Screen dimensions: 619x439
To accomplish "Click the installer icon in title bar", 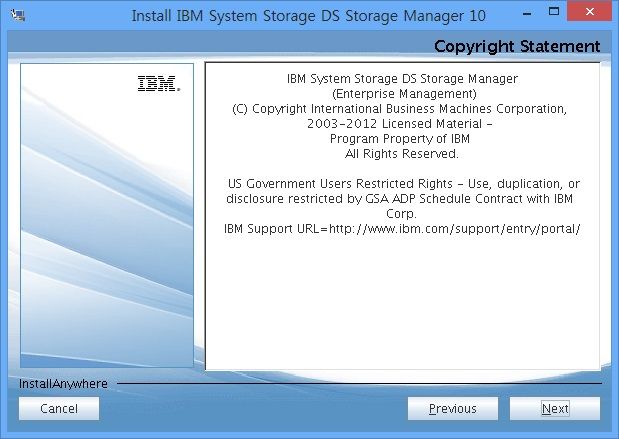I will pos(18,16).
